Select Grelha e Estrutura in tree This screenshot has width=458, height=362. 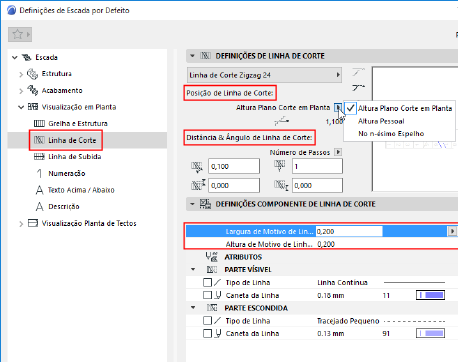tap(78, 124)
